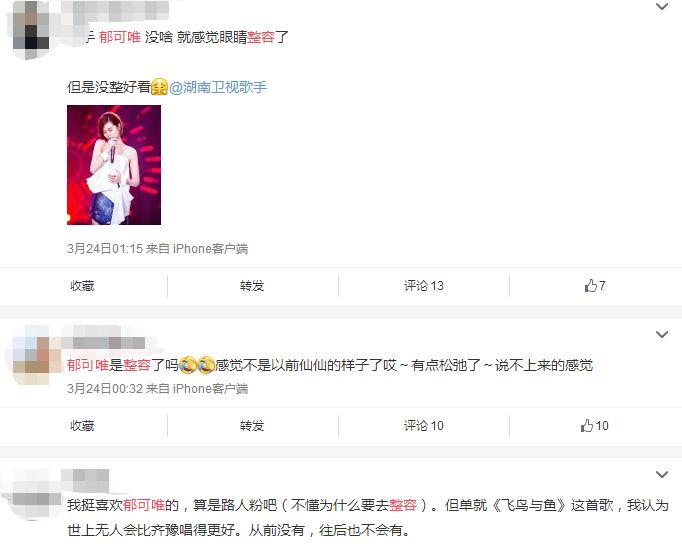Like the first post with 7 thumbs-up

(x=595, y=286)
